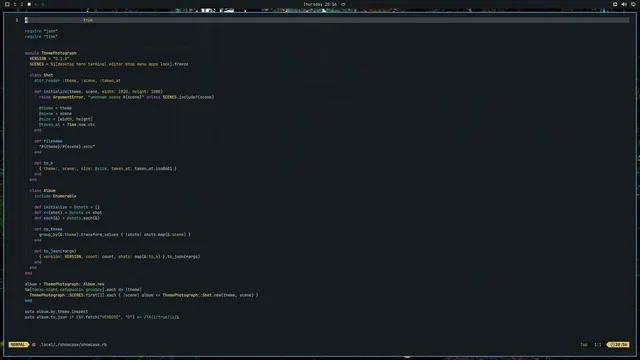Screen dimensions: 640x360
Task: Click the album = ThemePhotograph::Album.new line
Action: point(64,284)
